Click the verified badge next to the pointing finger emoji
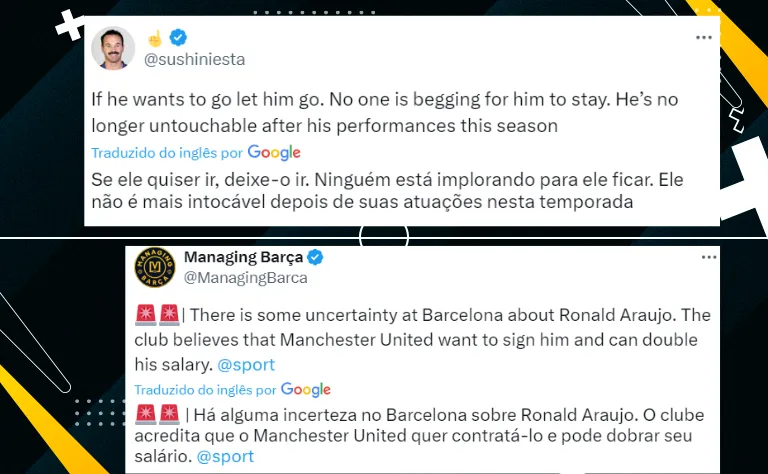The width and height of the screenshot is (768, 474). [179, 37]
